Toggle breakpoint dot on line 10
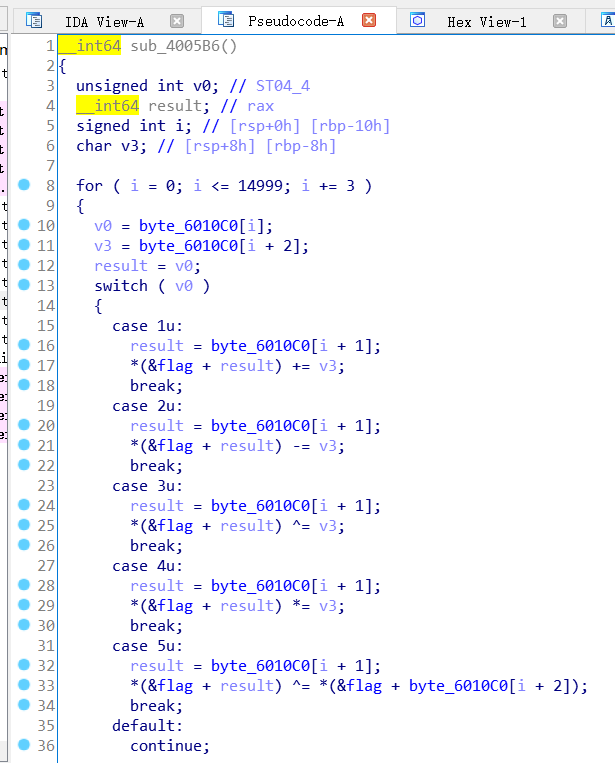 (x=24, y=224)
